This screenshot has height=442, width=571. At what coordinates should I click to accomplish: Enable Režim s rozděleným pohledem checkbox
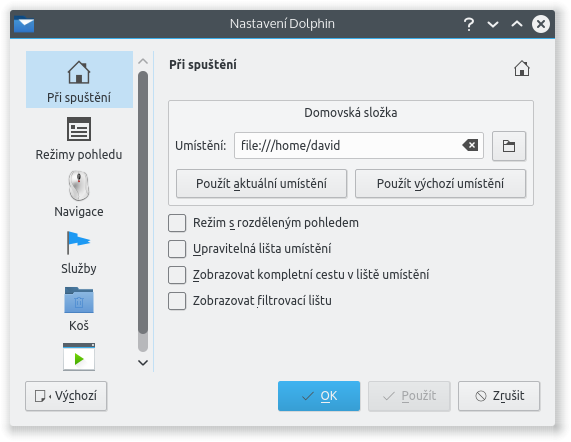(x=177, y=223)
